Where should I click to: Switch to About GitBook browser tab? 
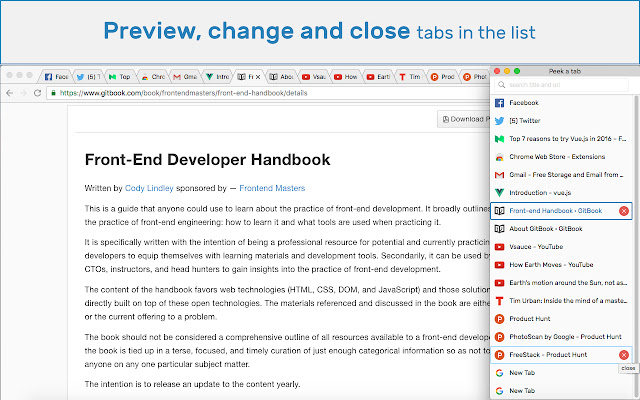[281, 77]
